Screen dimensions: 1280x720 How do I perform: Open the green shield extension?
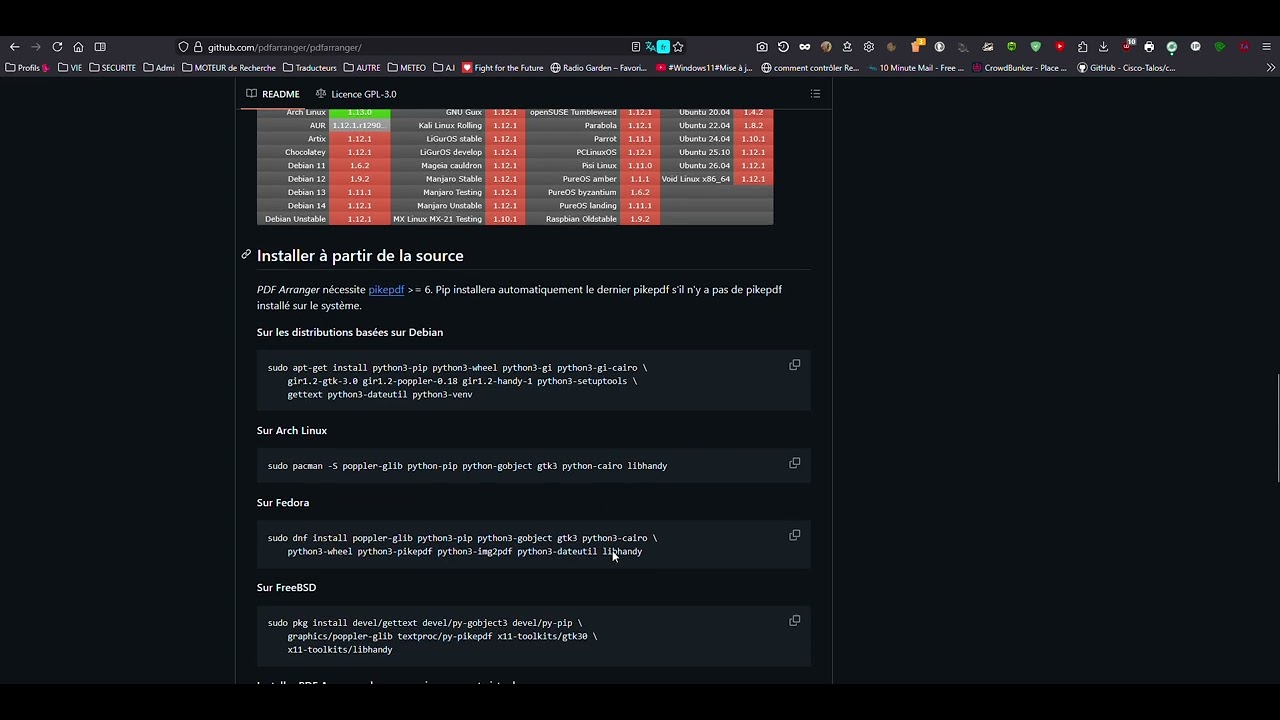[1035, 47]
